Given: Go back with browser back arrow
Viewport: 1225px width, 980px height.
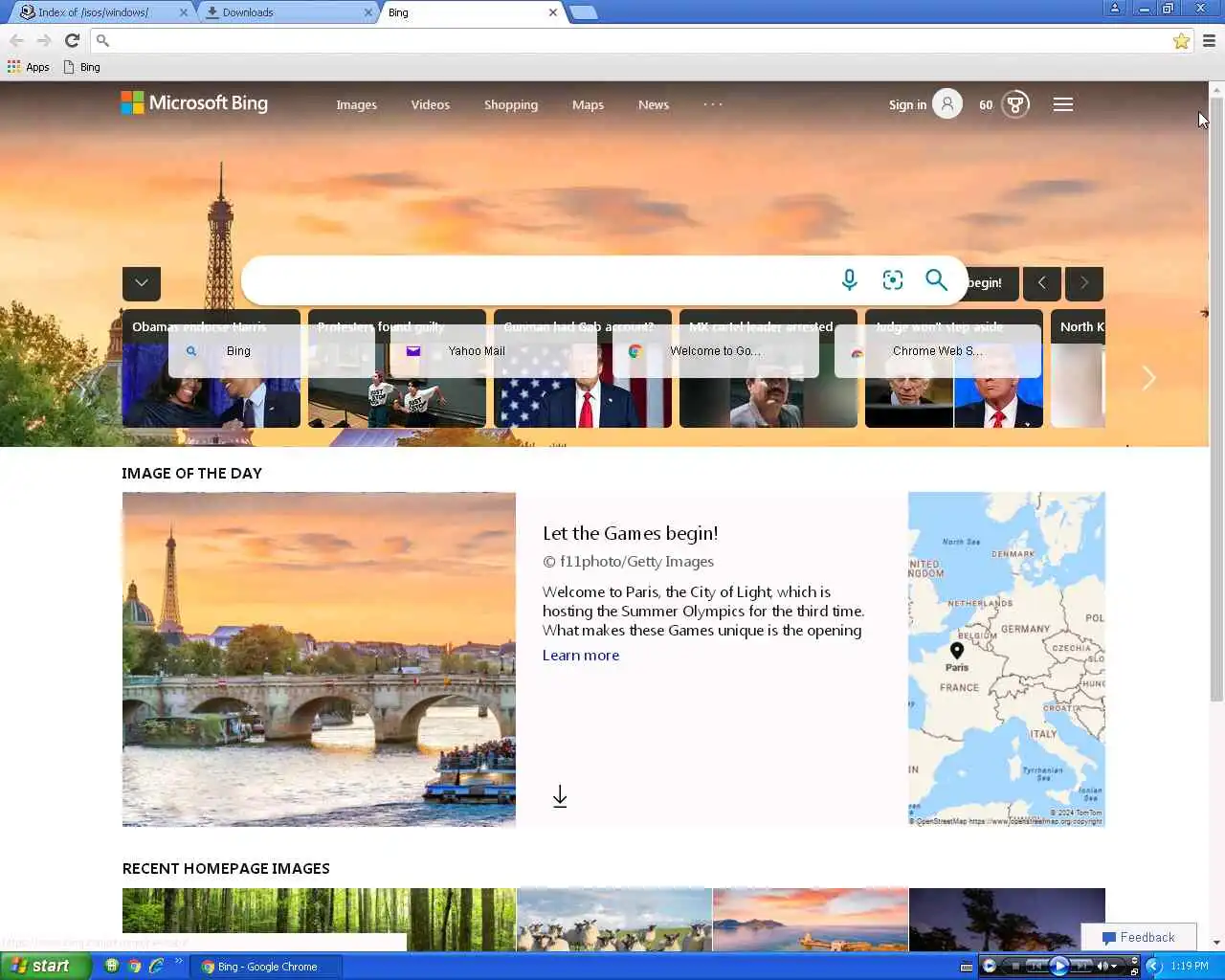Looking at the screenshot, I should 16,40.
